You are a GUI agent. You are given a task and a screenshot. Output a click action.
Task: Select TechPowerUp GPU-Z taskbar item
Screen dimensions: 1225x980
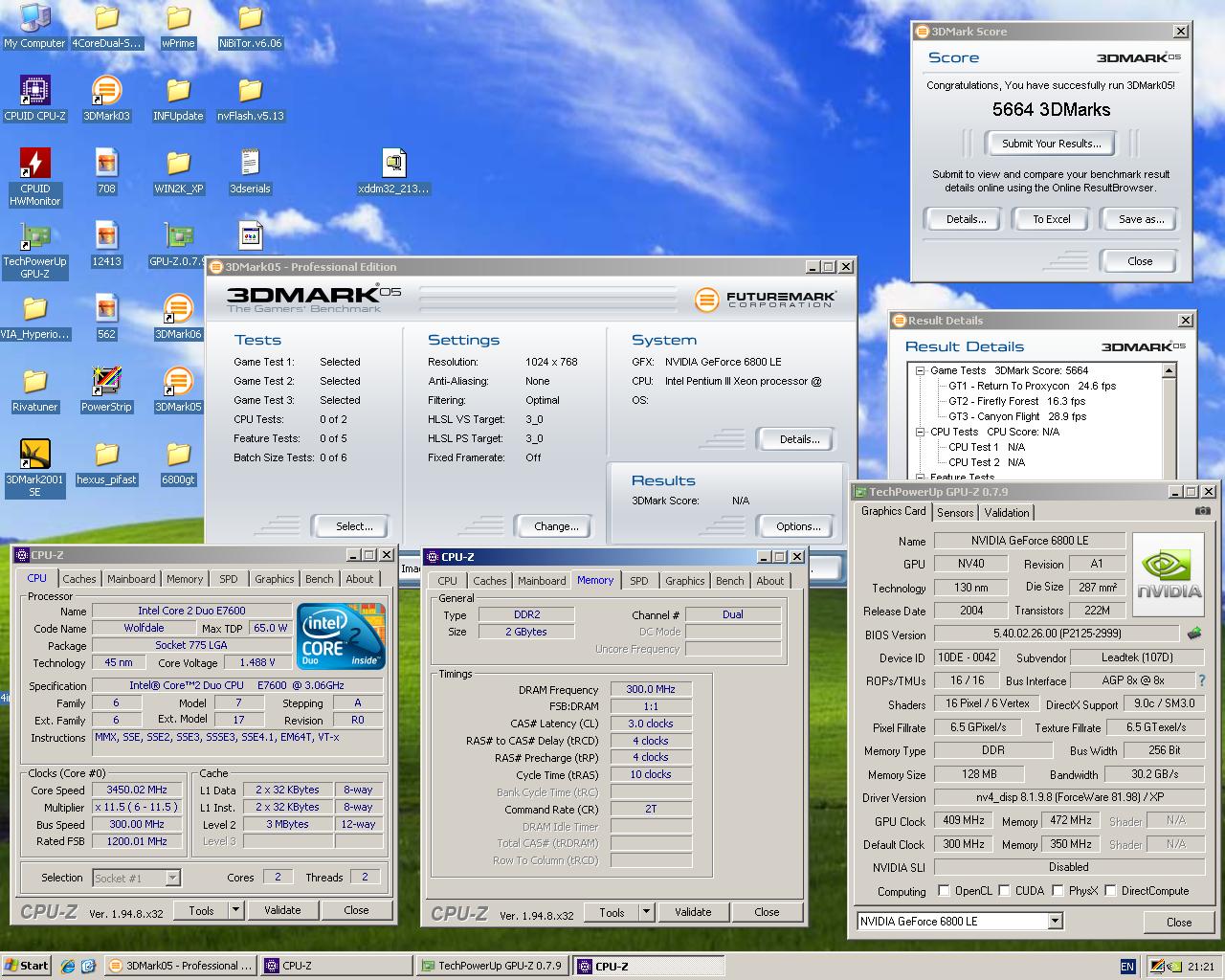tap(493, 966)
